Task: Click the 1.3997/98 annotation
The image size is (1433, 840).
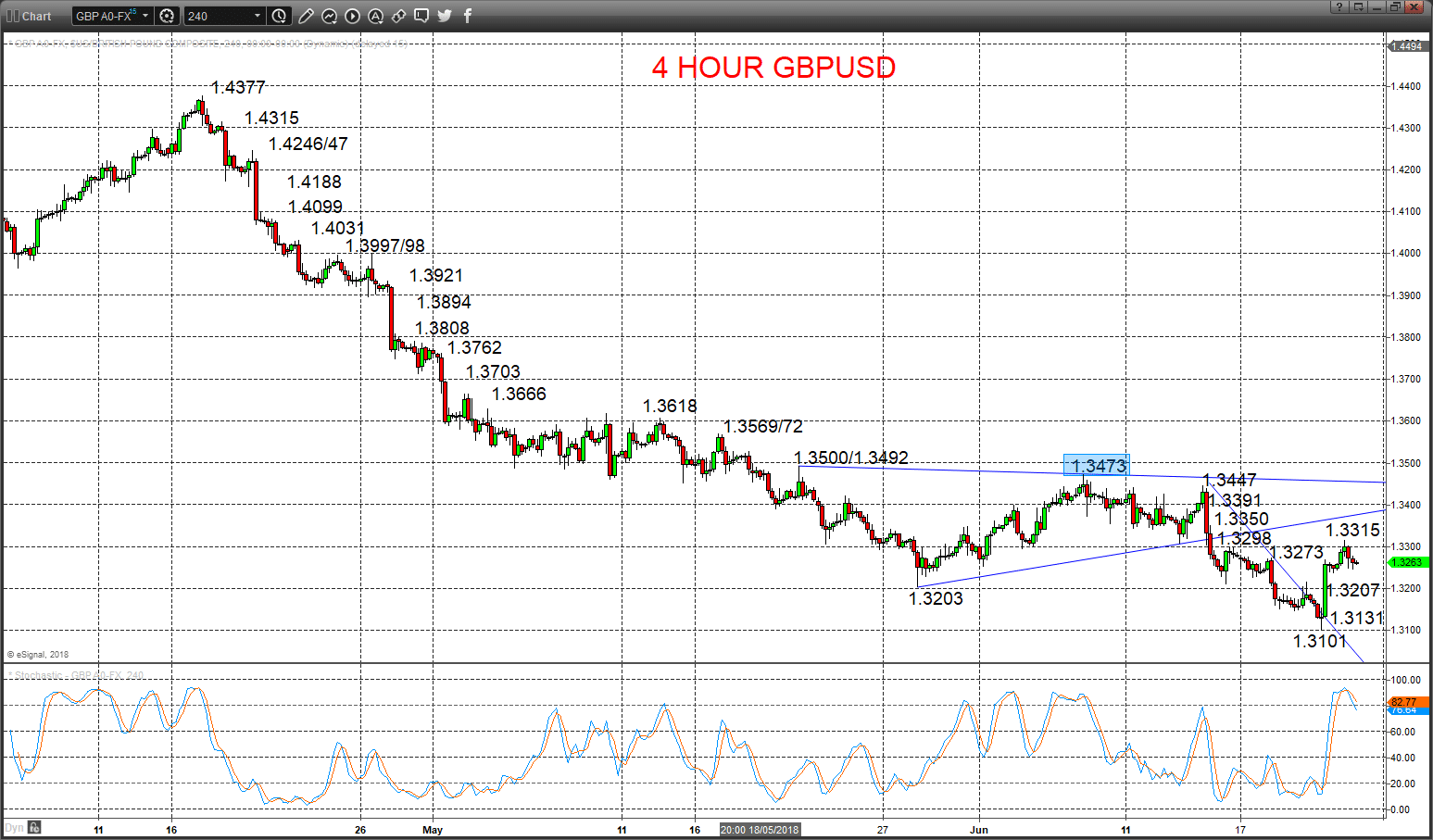Action: (x=385, y=245)
